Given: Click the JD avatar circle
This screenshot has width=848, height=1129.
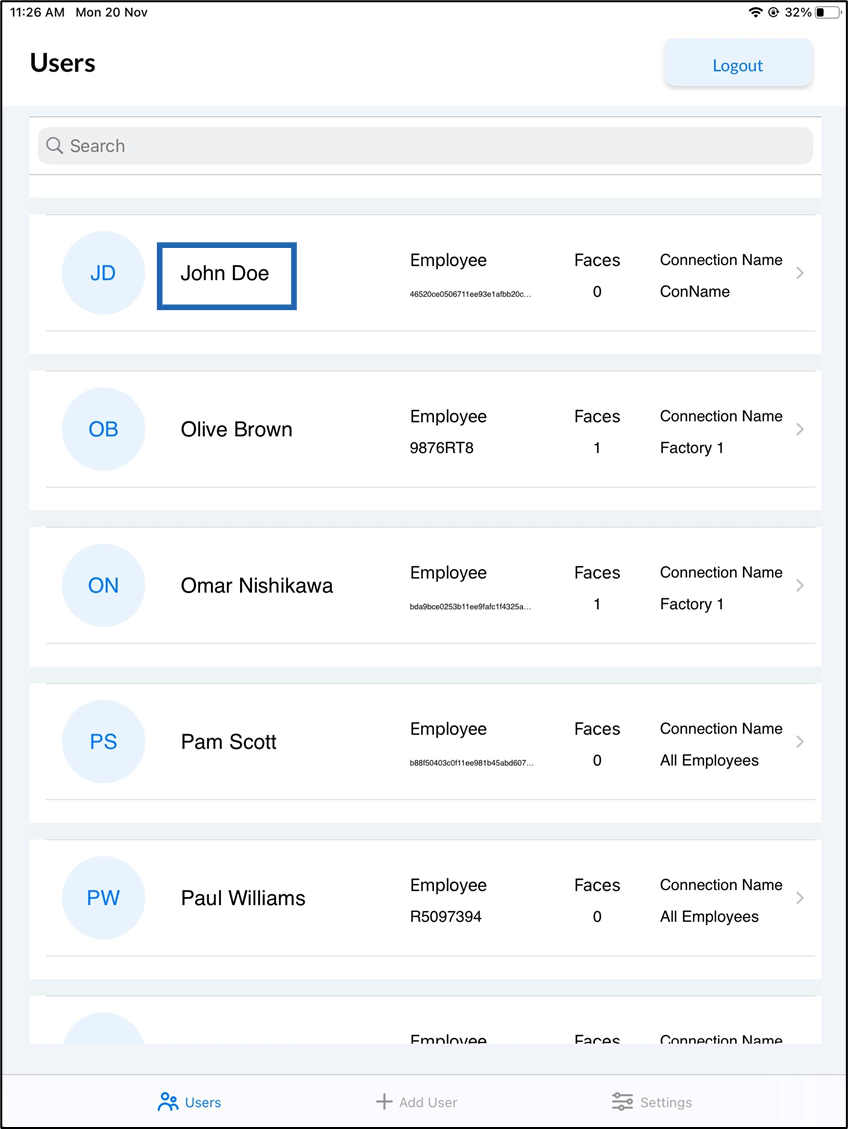Looking at the screenshot, I should [x=104, y=273].
